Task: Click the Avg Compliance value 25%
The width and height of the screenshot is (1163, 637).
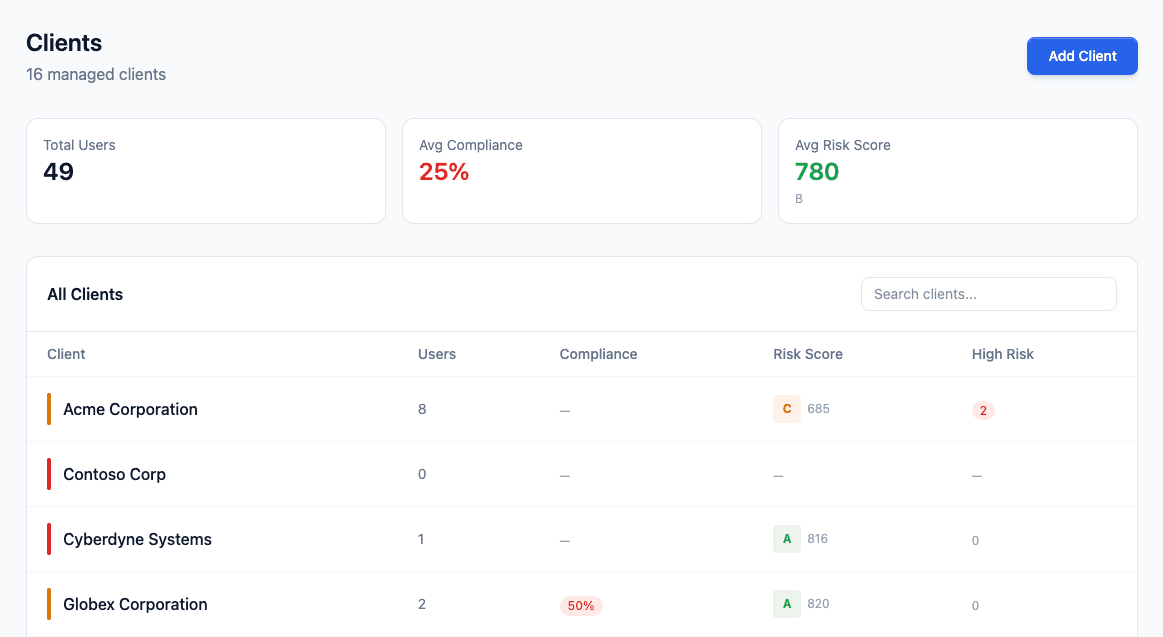Action: [x=444, y=172]
